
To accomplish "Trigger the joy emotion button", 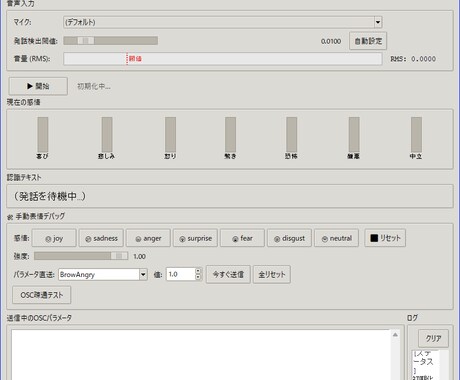I will click(x=54, y=238).
